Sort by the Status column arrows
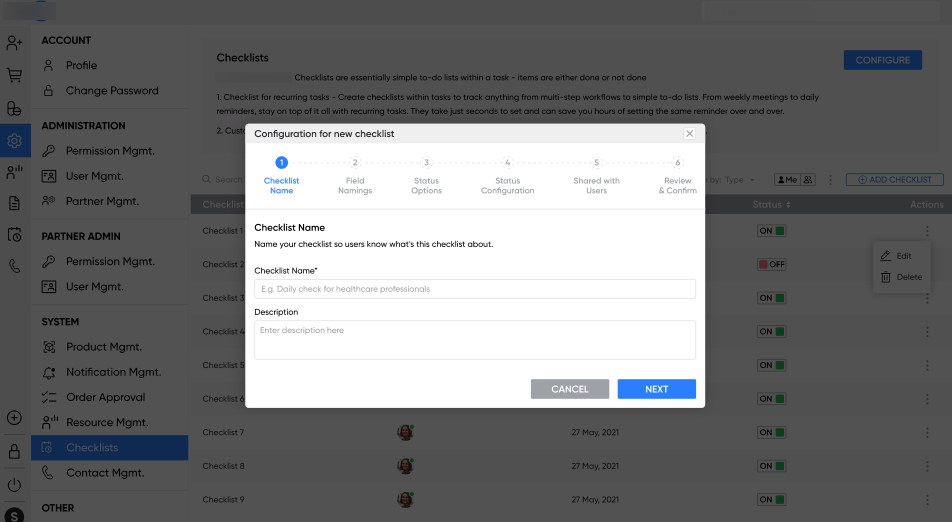The height and width of the screenshot is (522, 952). [x=789, y=205]
